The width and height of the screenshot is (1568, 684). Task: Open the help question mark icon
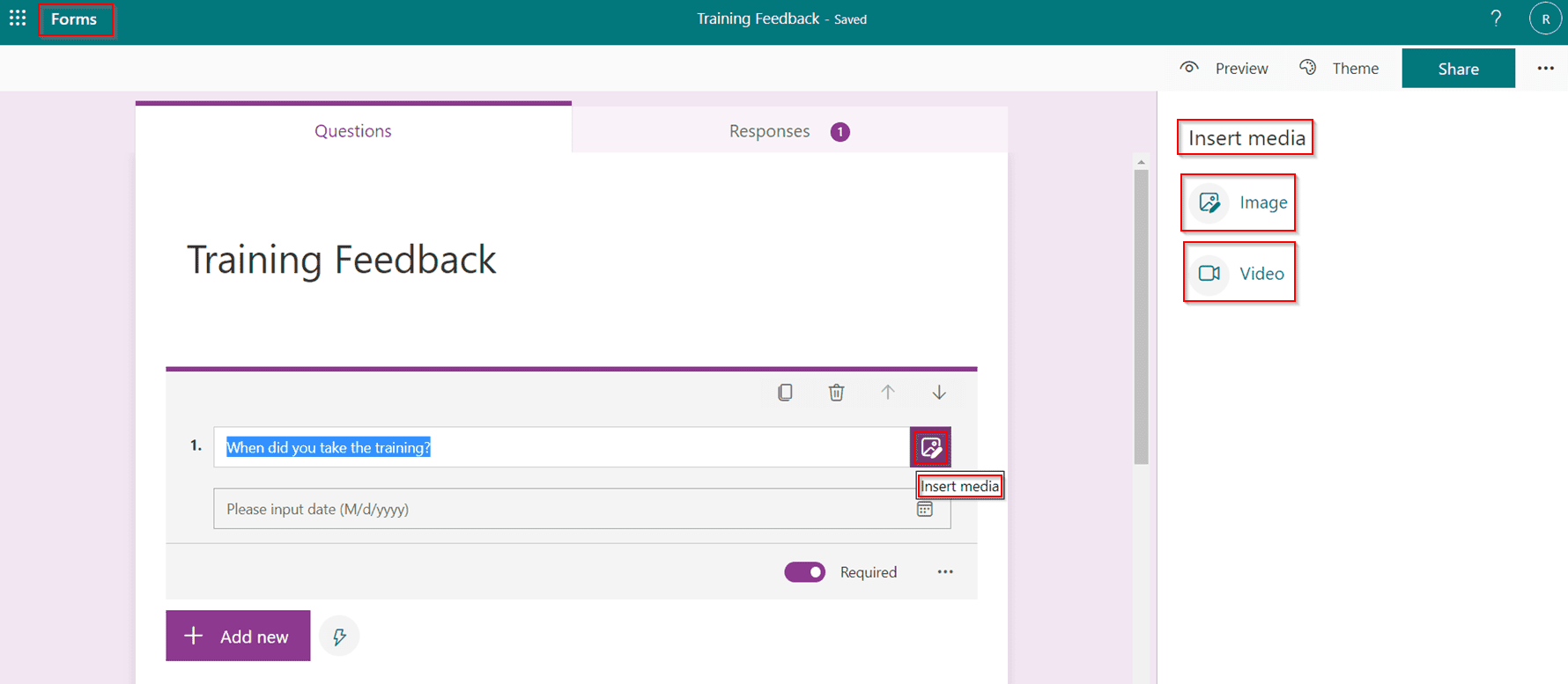point(1496,18)
